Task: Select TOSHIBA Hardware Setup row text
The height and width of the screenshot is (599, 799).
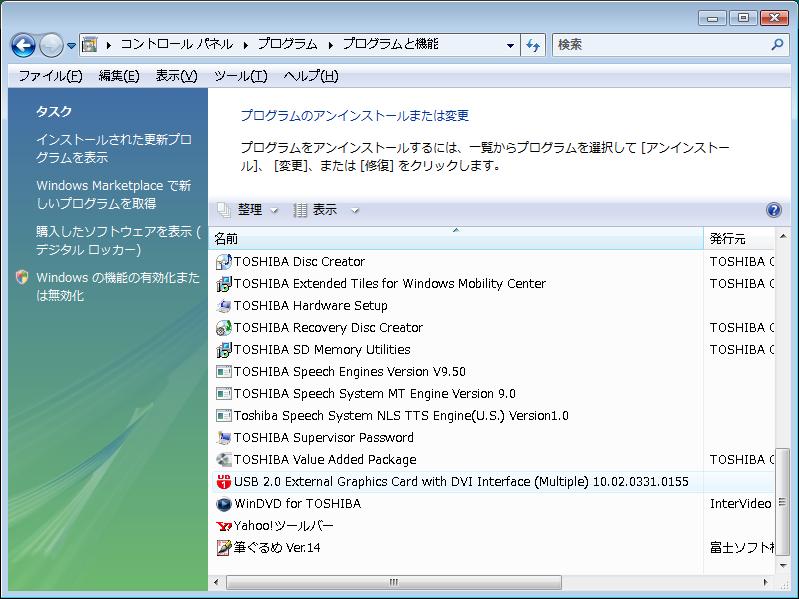Action: click(x=310, y=306)
